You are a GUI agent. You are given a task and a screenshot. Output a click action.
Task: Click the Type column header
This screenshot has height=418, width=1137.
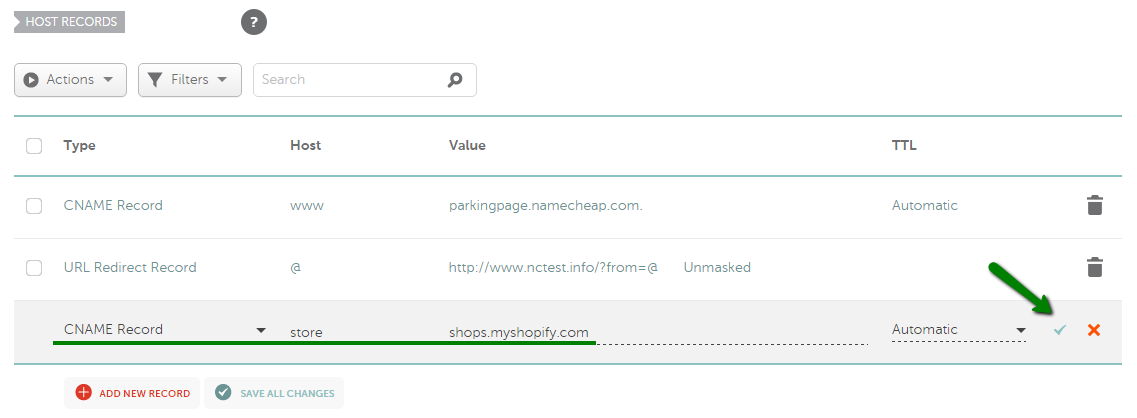80,145
